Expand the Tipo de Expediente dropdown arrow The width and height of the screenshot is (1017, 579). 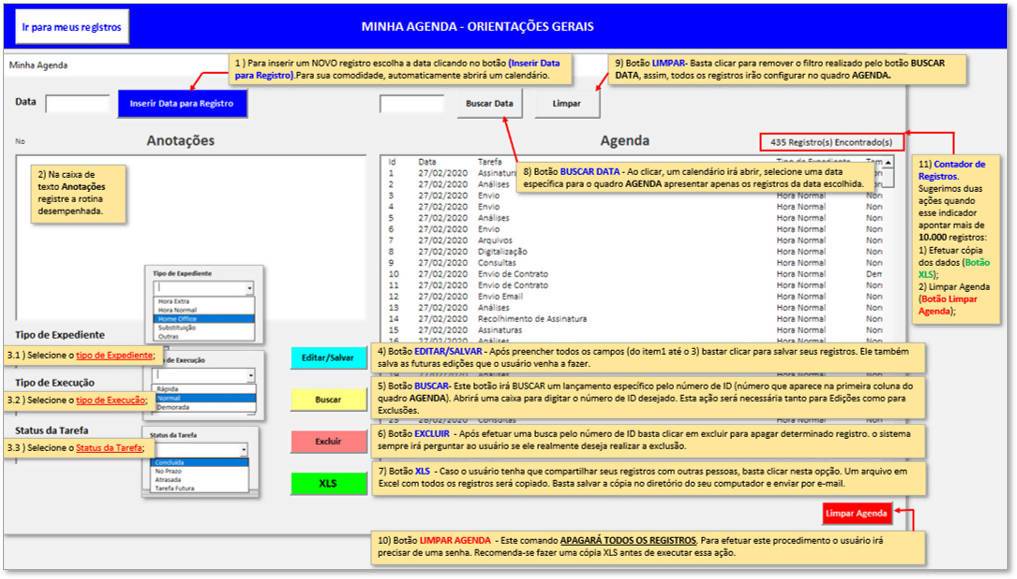coord(250,289)
